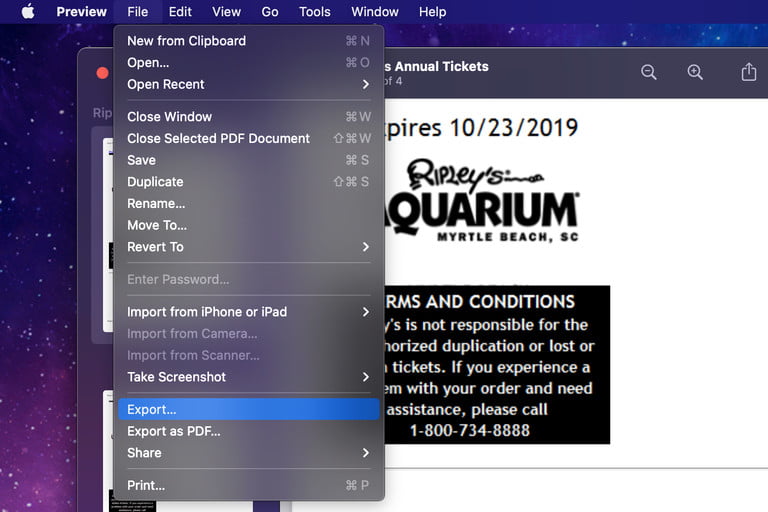This screenshot has width=768, height=512.
Task: Choose Save from the File menu
Action: (248, 160)
